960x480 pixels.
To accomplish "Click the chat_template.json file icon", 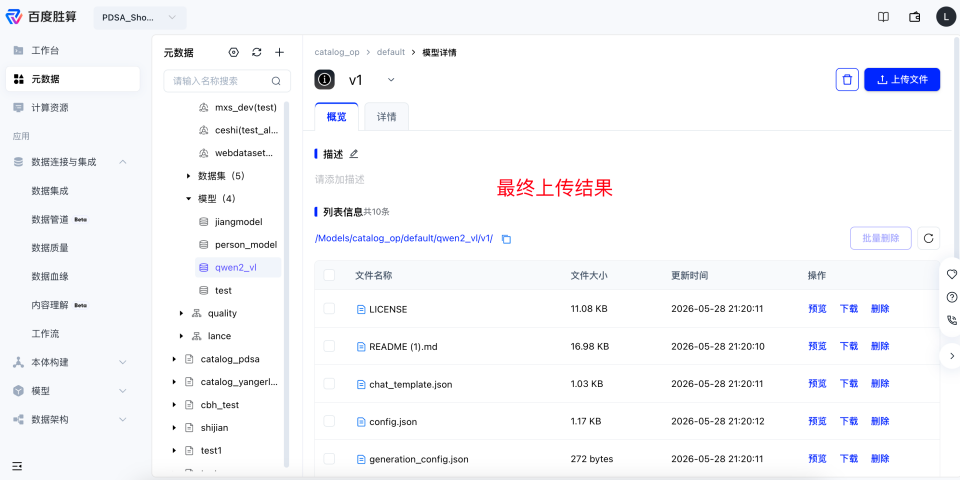I will 361,384.
